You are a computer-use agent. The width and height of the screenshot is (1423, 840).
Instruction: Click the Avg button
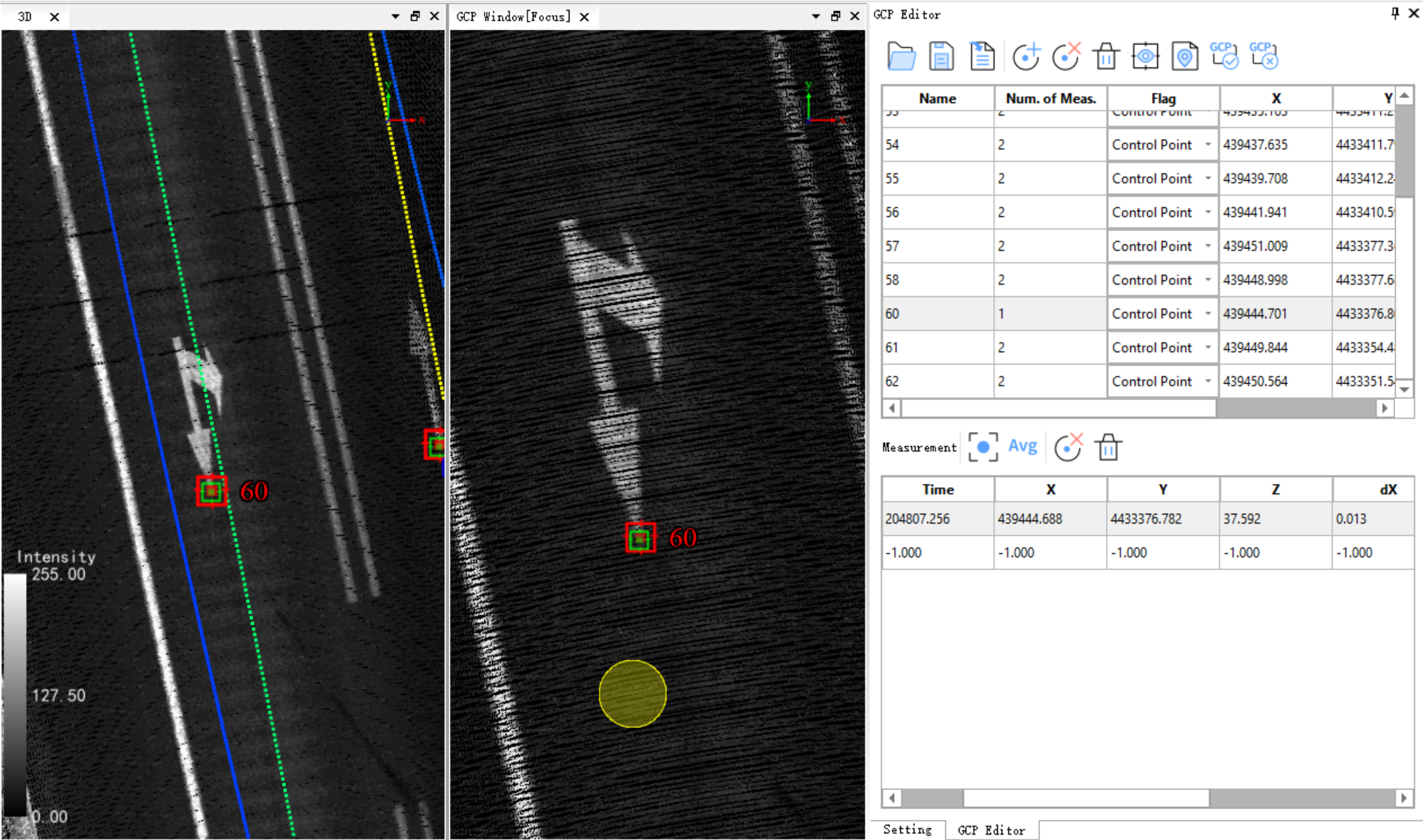tap(1023, 446)
